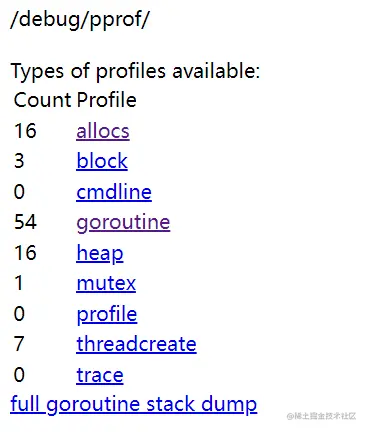View the heap profile
Screen dimensions: 368x432
pos(100,253)
